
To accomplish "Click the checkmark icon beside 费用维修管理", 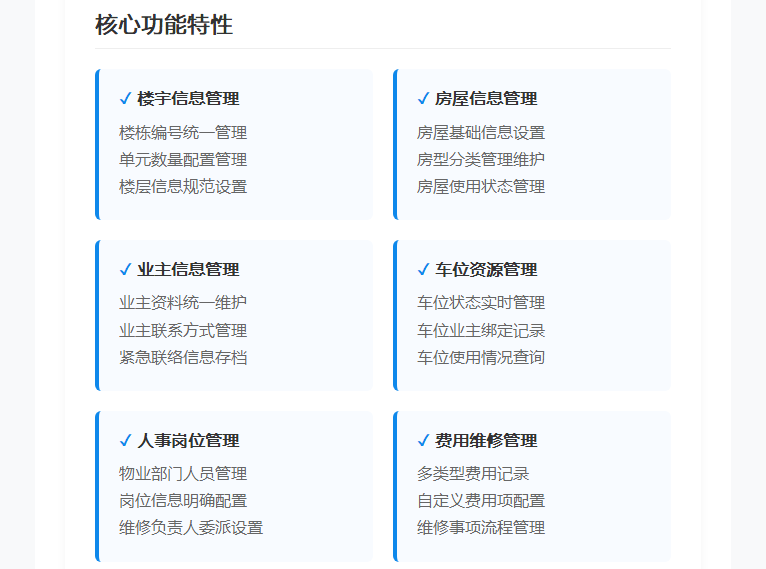I will [x=424, y=441].
